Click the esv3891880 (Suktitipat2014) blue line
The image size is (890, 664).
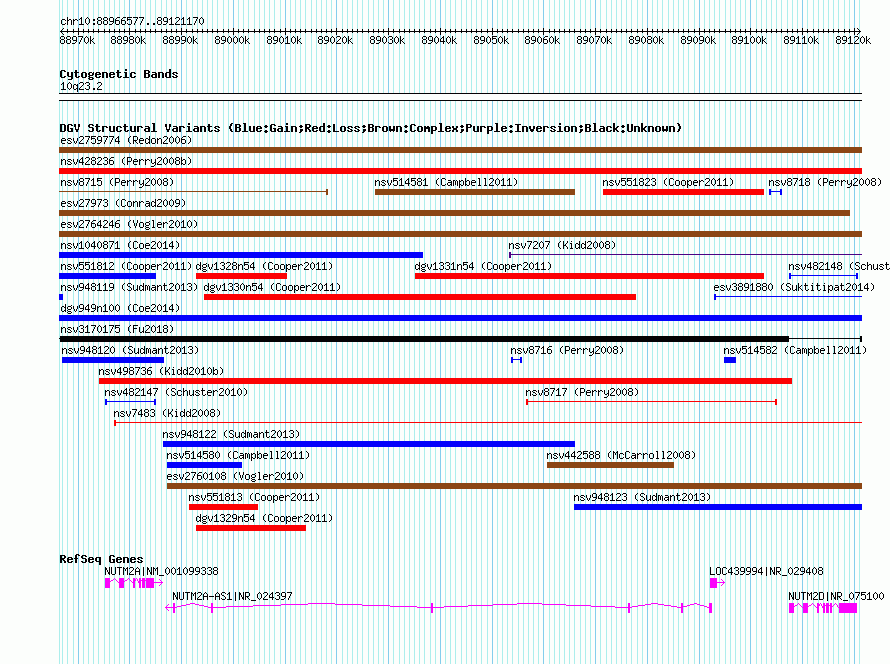(x=788, y=297)
